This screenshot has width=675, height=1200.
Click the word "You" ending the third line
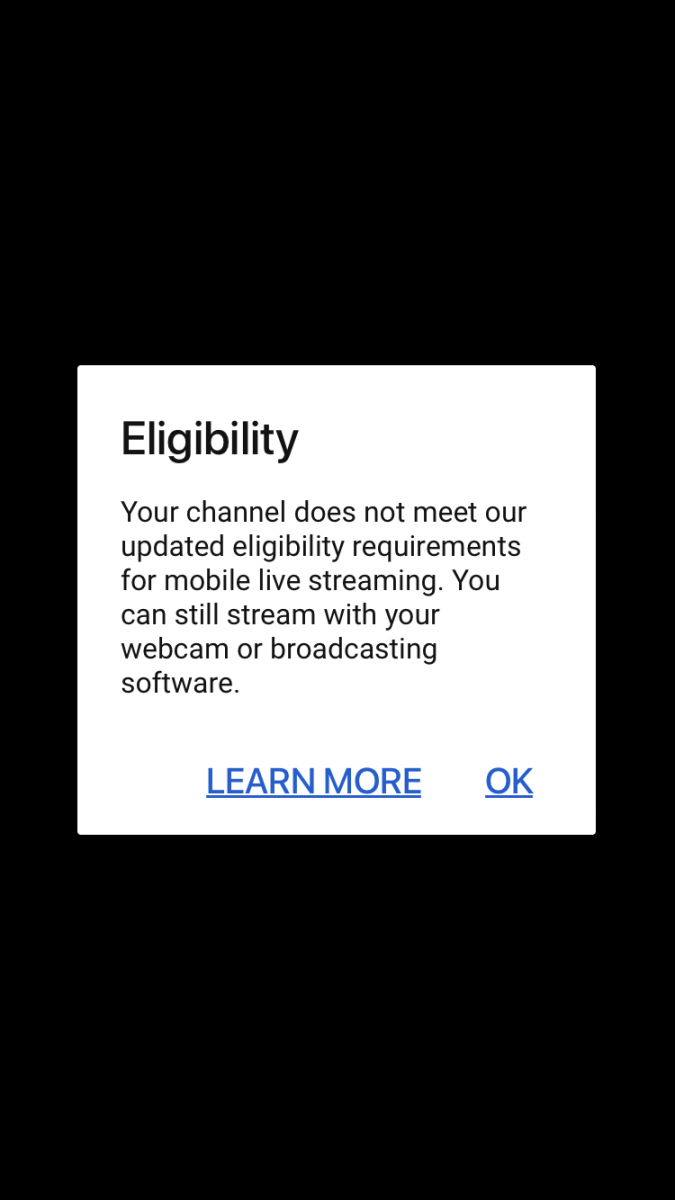476,581
